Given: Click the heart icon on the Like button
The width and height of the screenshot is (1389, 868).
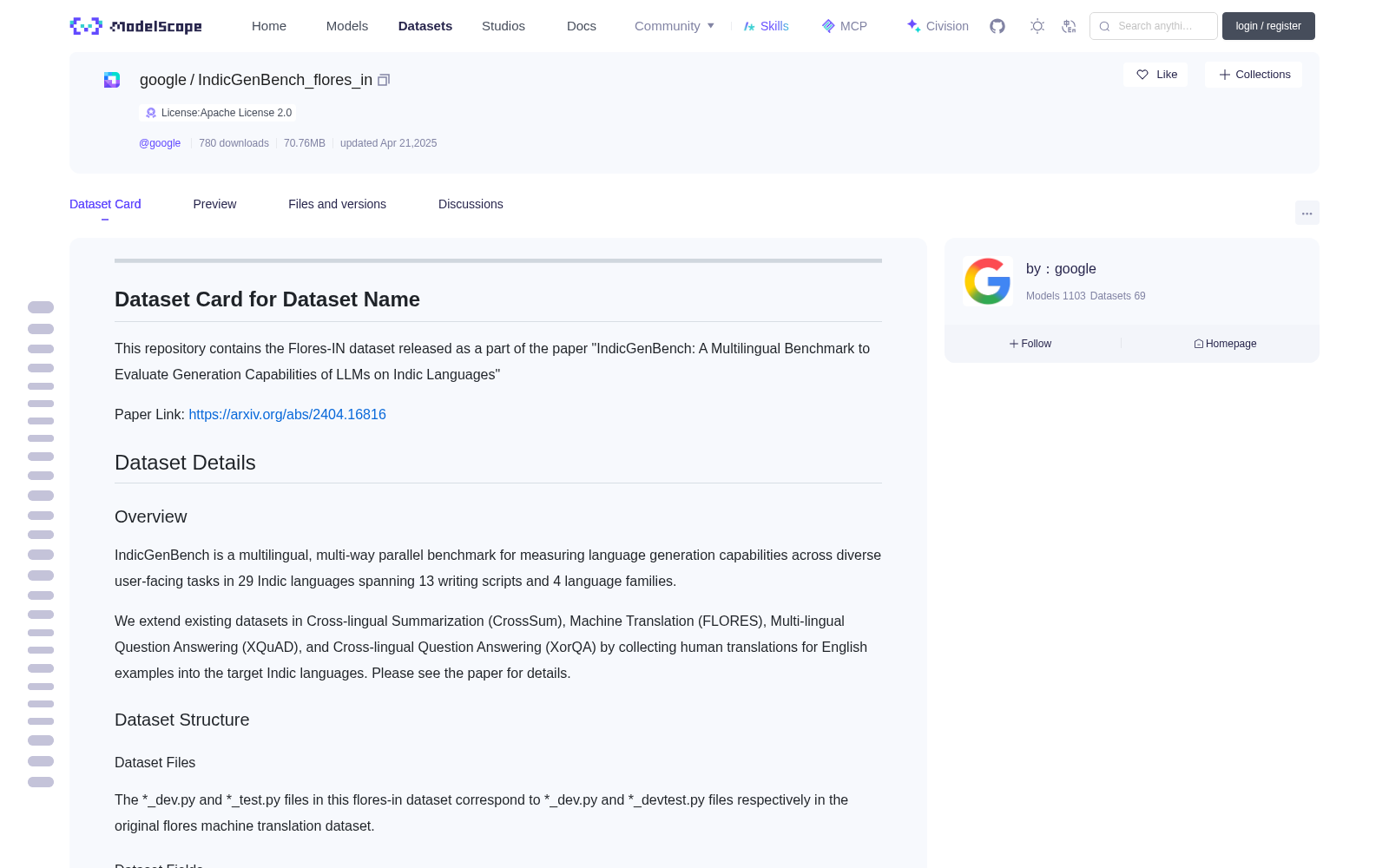Looking at the screenshot, I should pos(1142,75).
